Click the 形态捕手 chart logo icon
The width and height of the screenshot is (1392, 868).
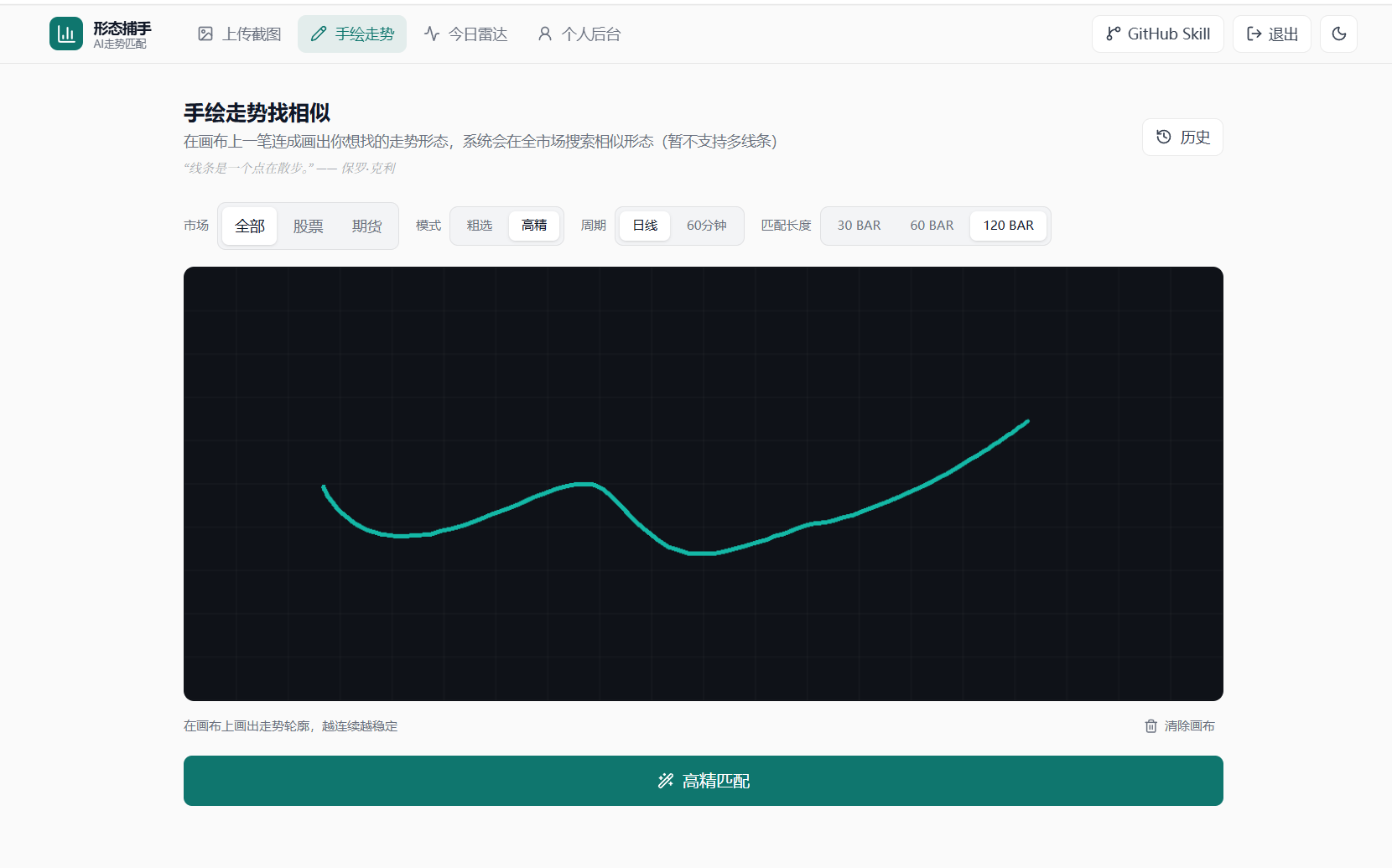66,34
